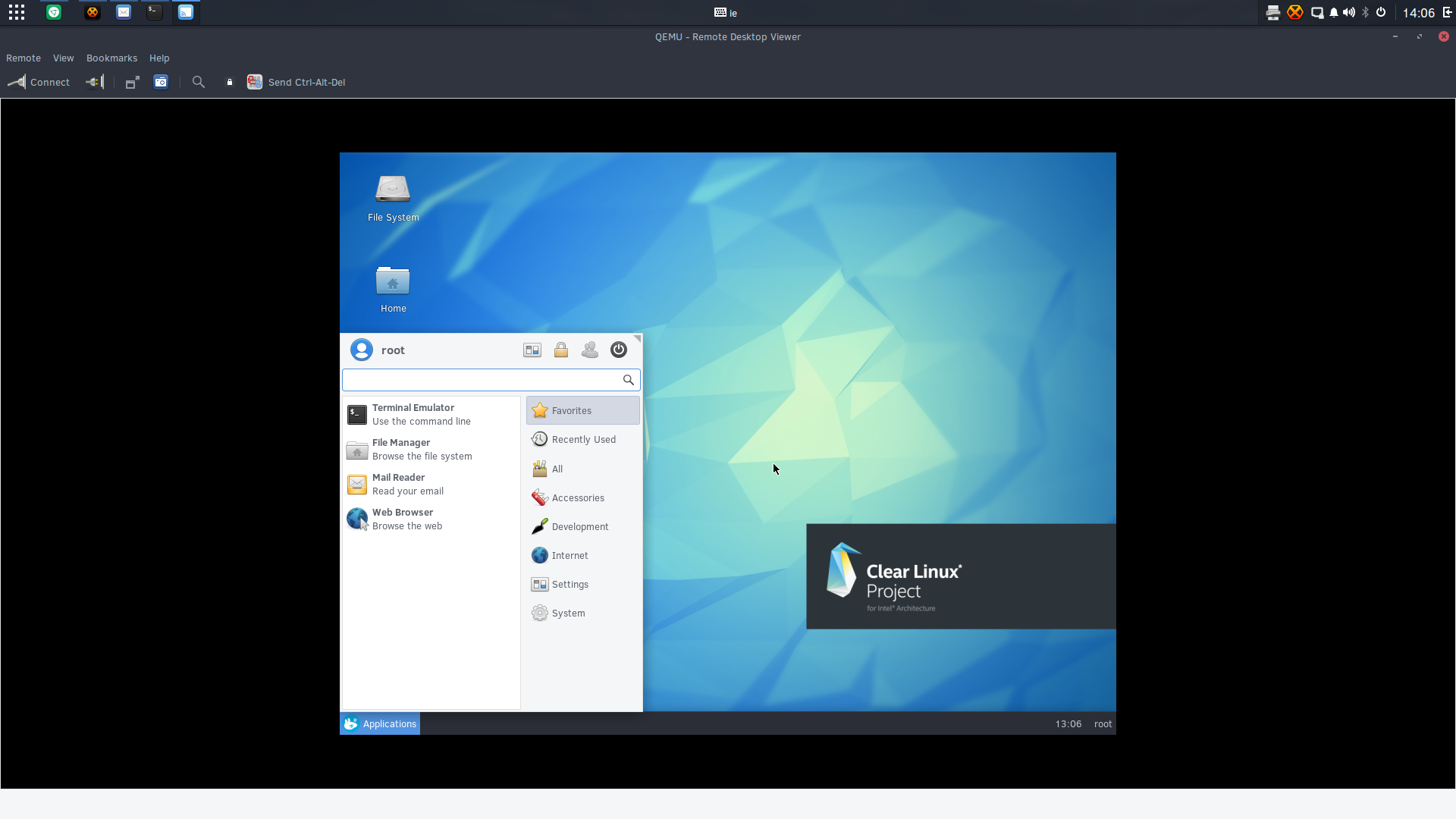Click printer icon in system tray

1273,12
